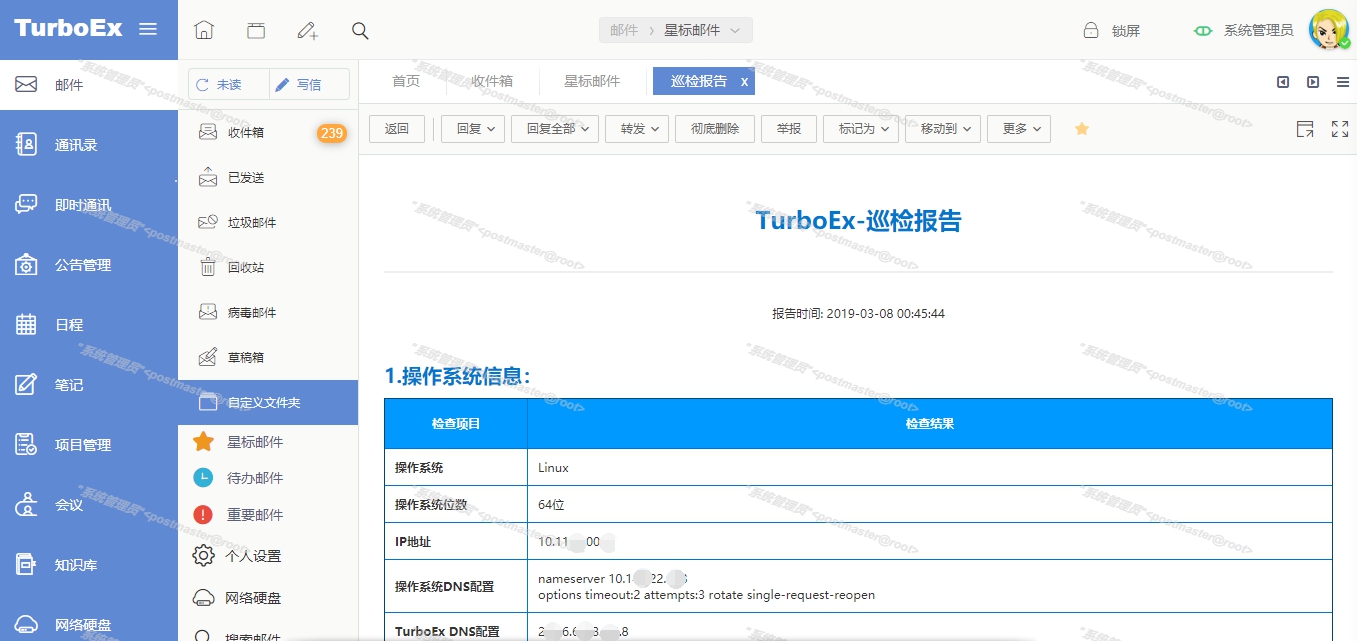Select the 巡检报告 tab
The image size is (1357, 641).
point(699,81)
